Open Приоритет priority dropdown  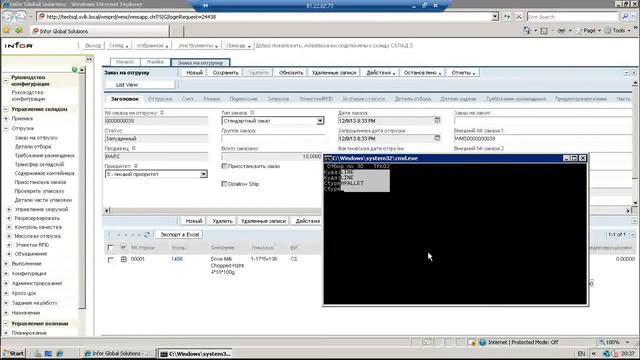point(203,174)
